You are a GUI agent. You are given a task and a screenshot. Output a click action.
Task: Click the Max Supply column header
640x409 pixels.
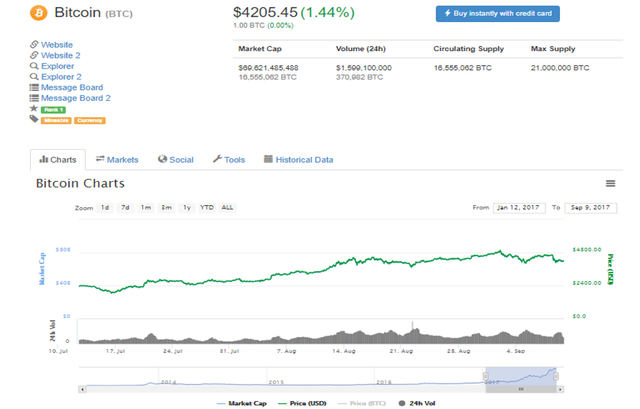pyautogui.click(x=553, y=49)
